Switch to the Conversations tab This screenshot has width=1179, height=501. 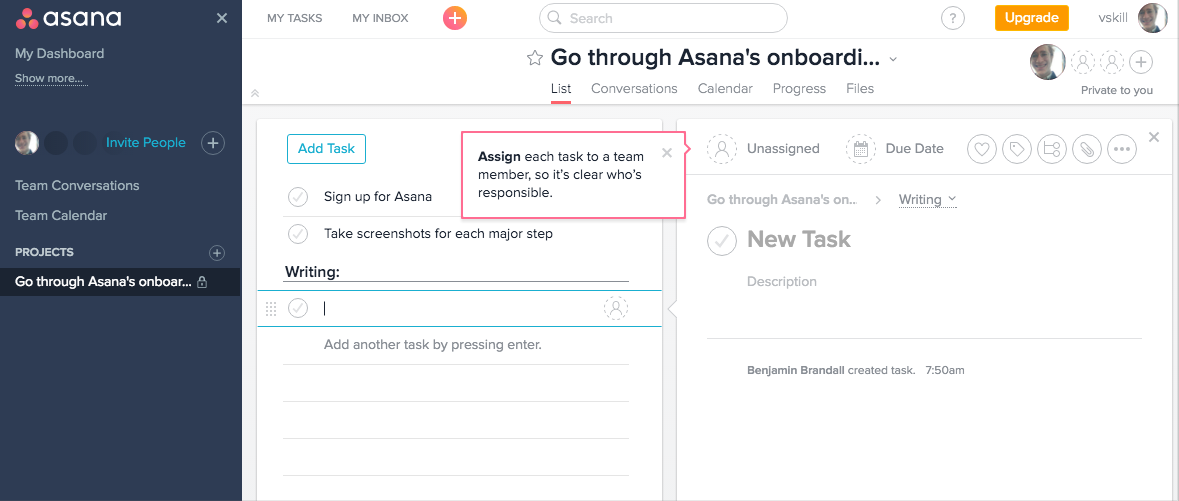pos(634,89)
